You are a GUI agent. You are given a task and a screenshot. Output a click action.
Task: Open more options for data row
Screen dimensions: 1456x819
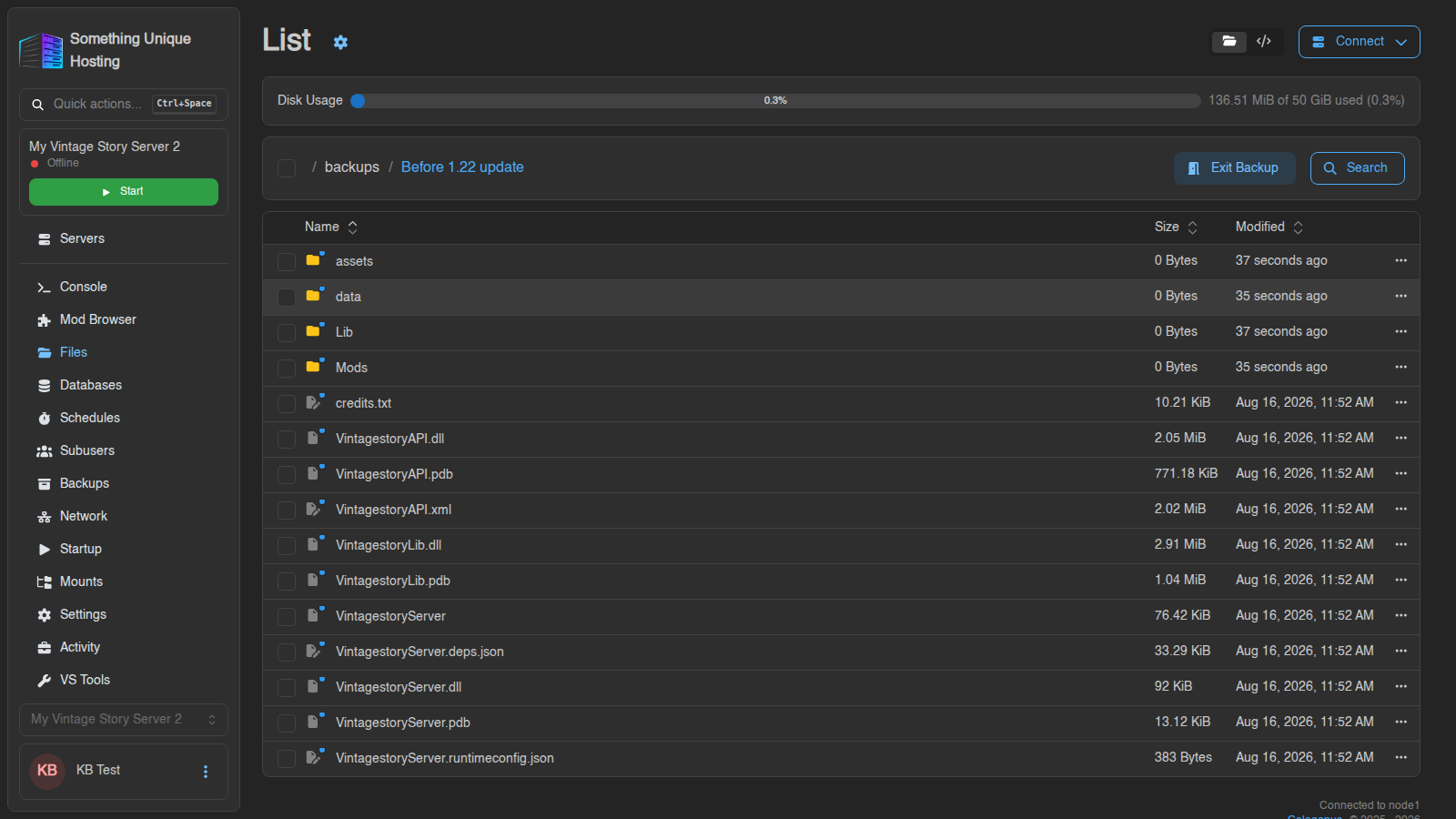(1400, 296)
